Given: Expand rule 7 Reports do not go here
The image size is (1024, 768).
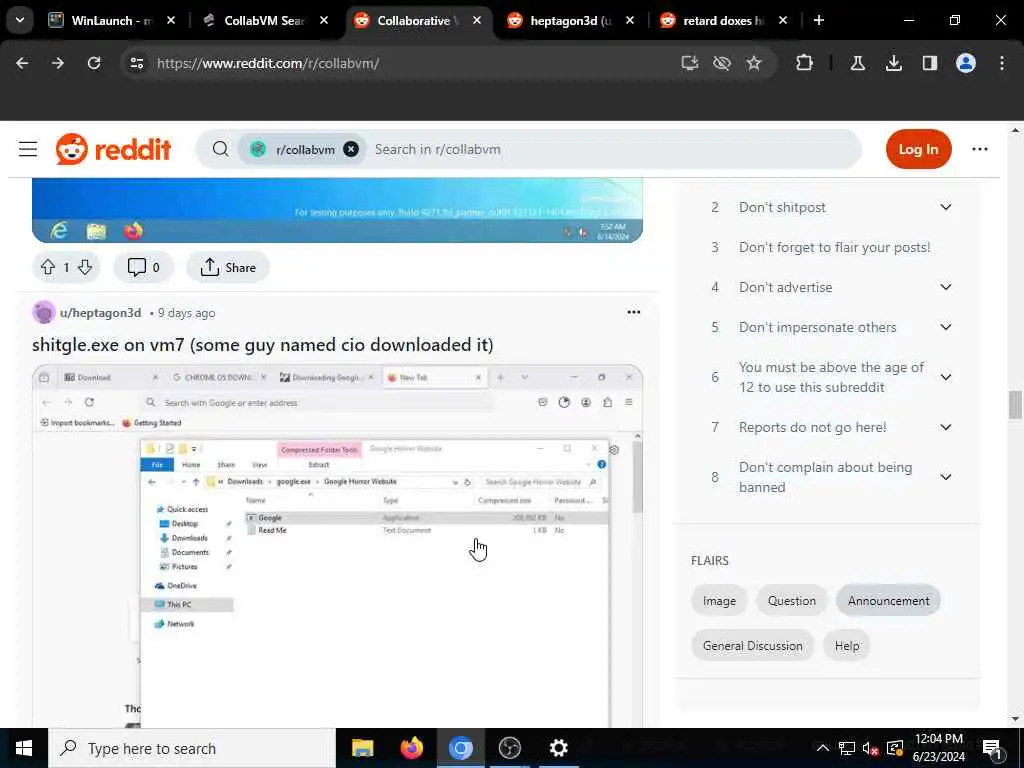Looking at the screenshot, I should pos(945,427).
